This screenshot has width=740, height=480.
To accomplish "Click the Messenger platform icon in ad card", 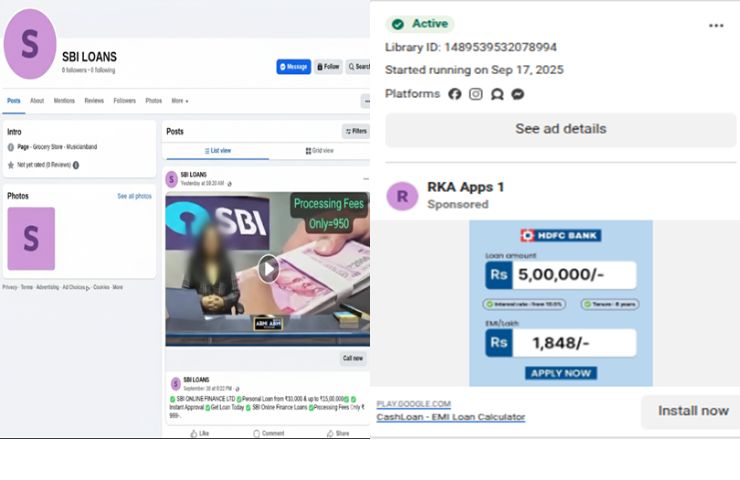I will (518, 94).
